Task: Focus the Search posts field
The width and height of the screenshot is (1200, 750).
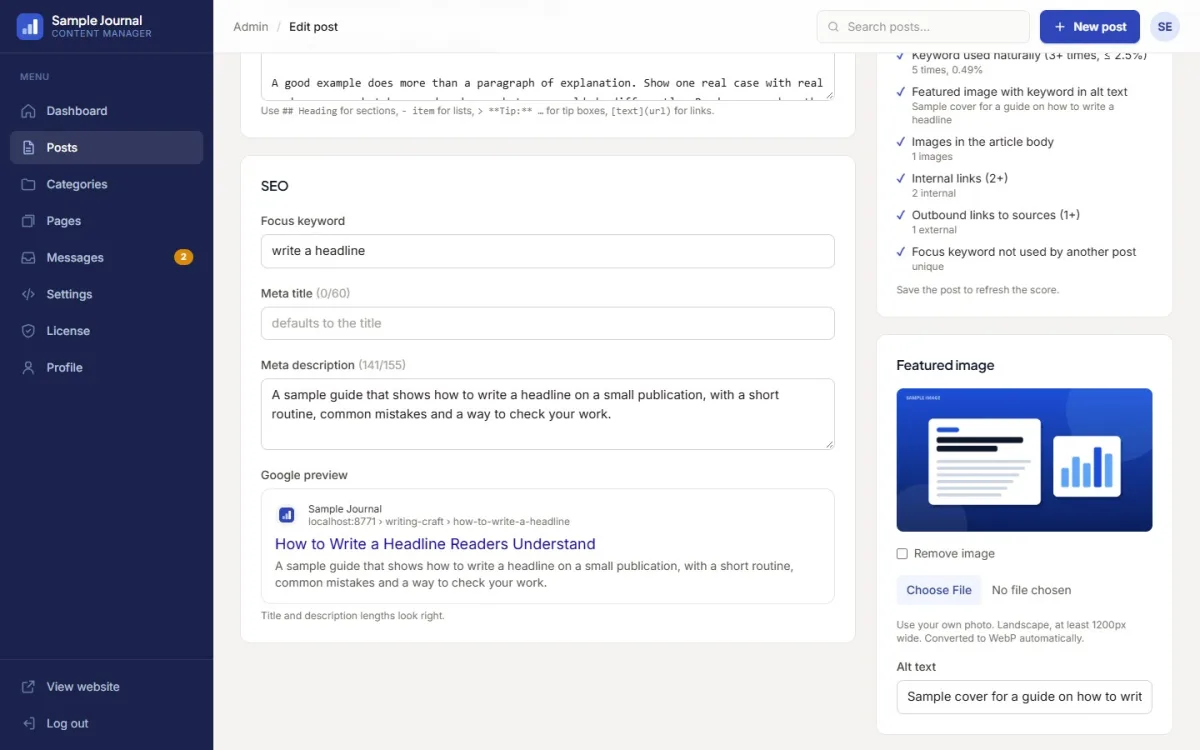Action: 923,27
